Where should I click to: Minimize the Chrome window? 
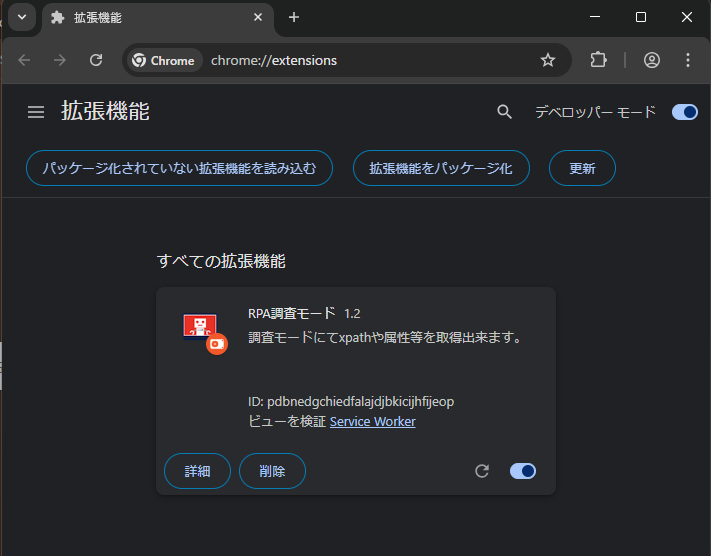click(x=595, y=17)
